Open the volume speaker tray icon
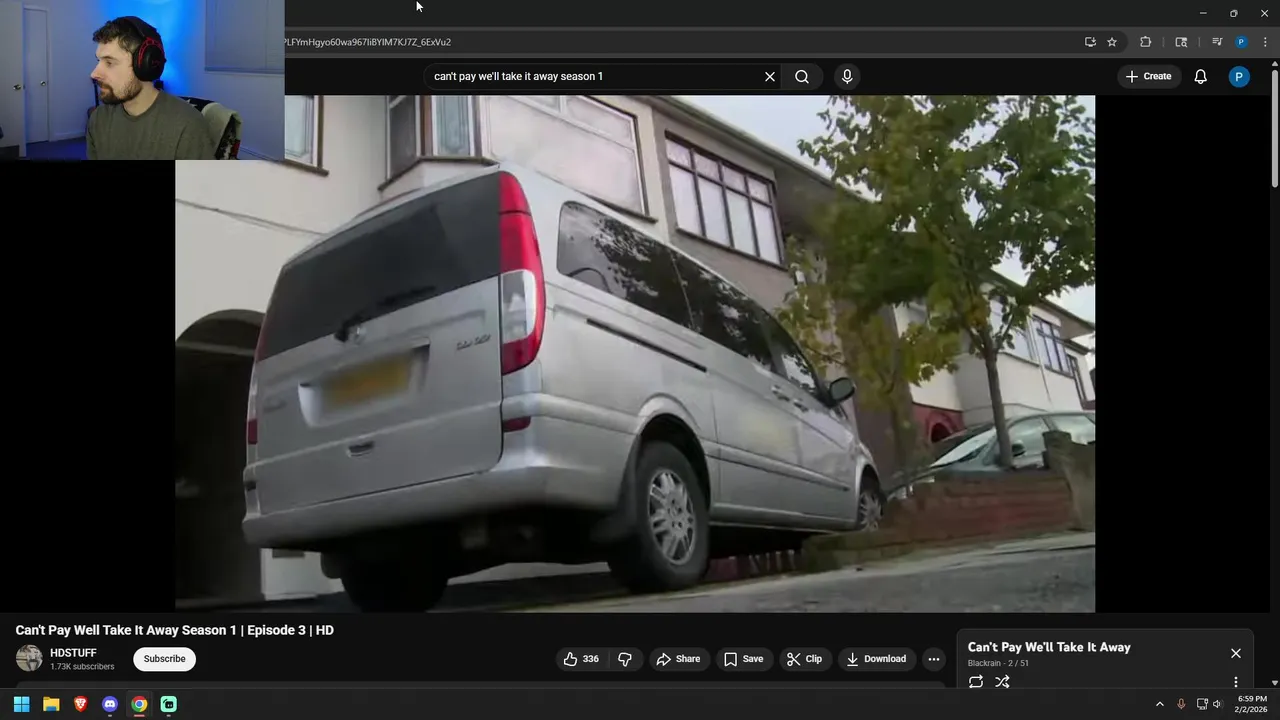The height and width of the screenshot is (720, 1280). (x=1217, y=704)
